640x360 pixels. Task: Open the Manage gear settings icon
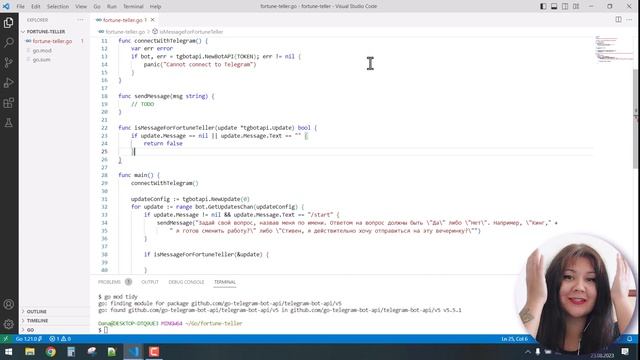tap(9, 324)
